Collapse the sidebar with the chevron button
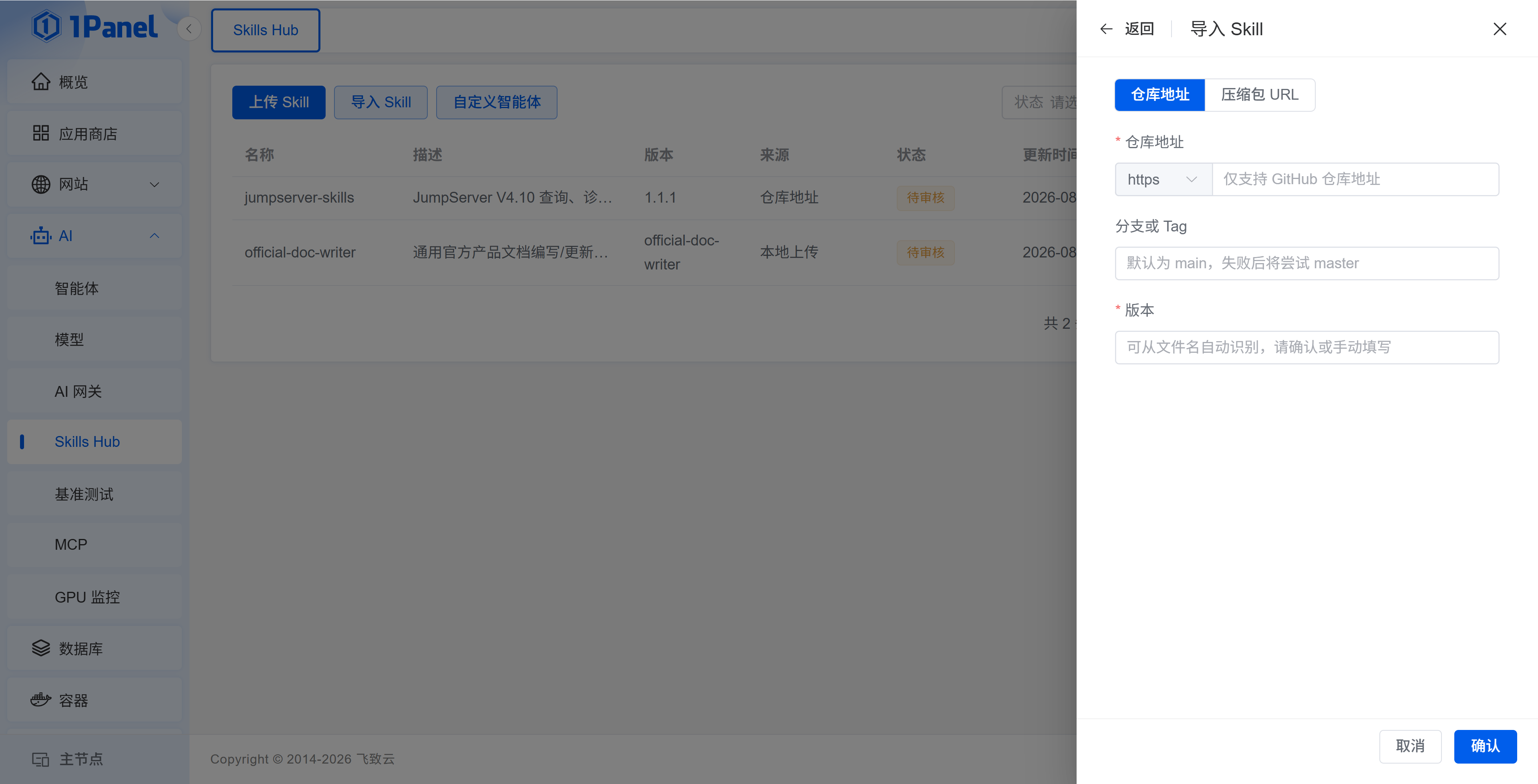The height and width of the screenshot is (784, 1538). pyautogui.click(x=189, y=29)
